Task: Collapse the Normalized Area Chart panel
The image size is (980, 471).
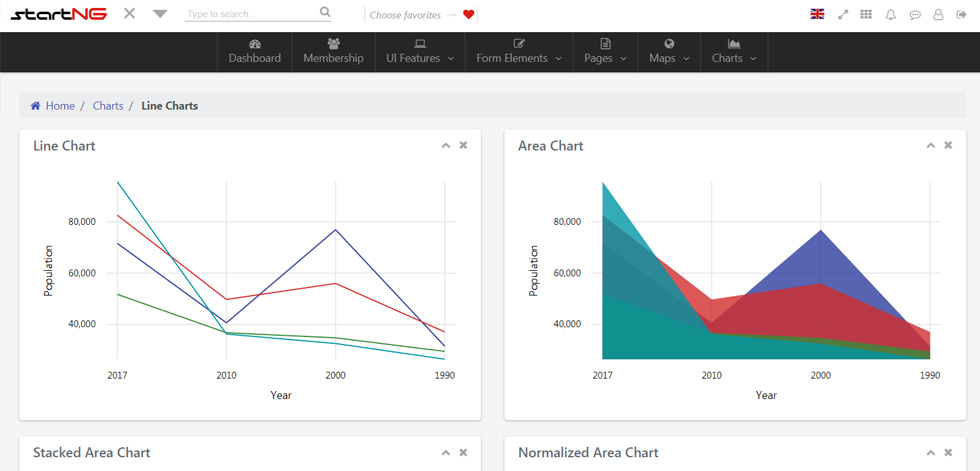Action: [931, 453]
